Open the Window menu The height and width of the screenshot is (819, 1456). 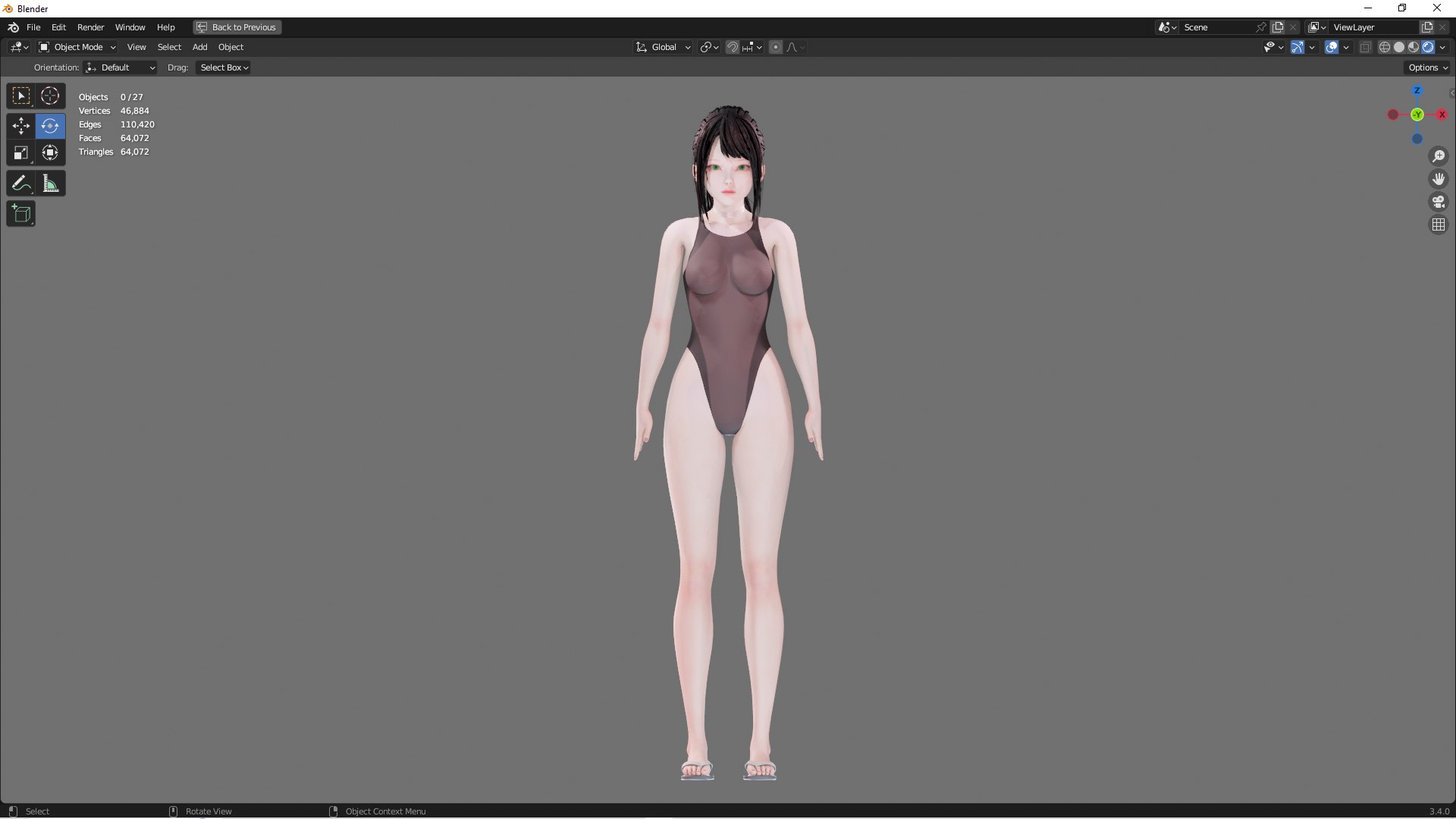coord(130,27)
